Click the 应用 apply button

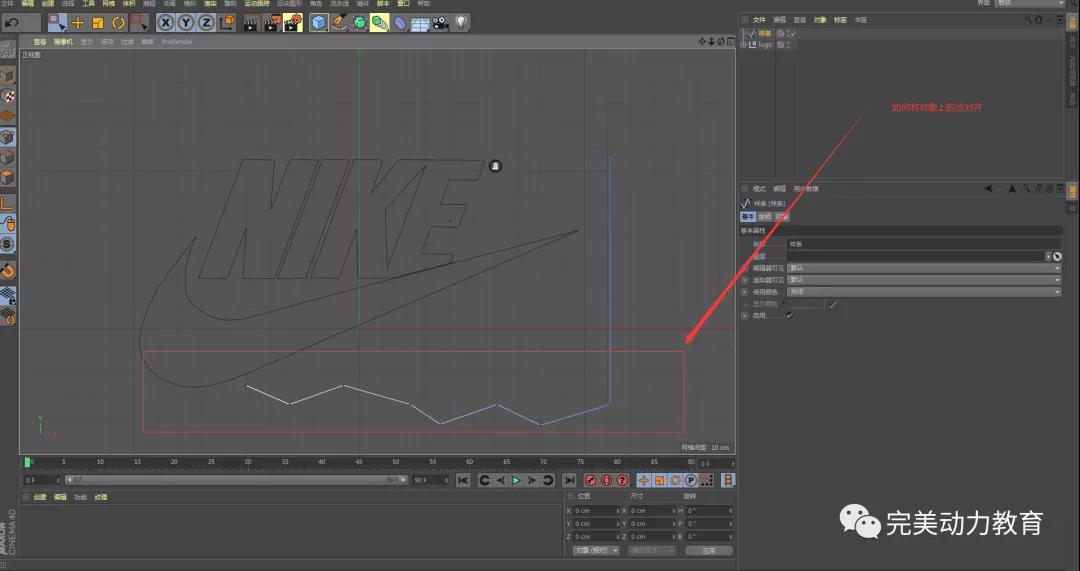[709, 550]
